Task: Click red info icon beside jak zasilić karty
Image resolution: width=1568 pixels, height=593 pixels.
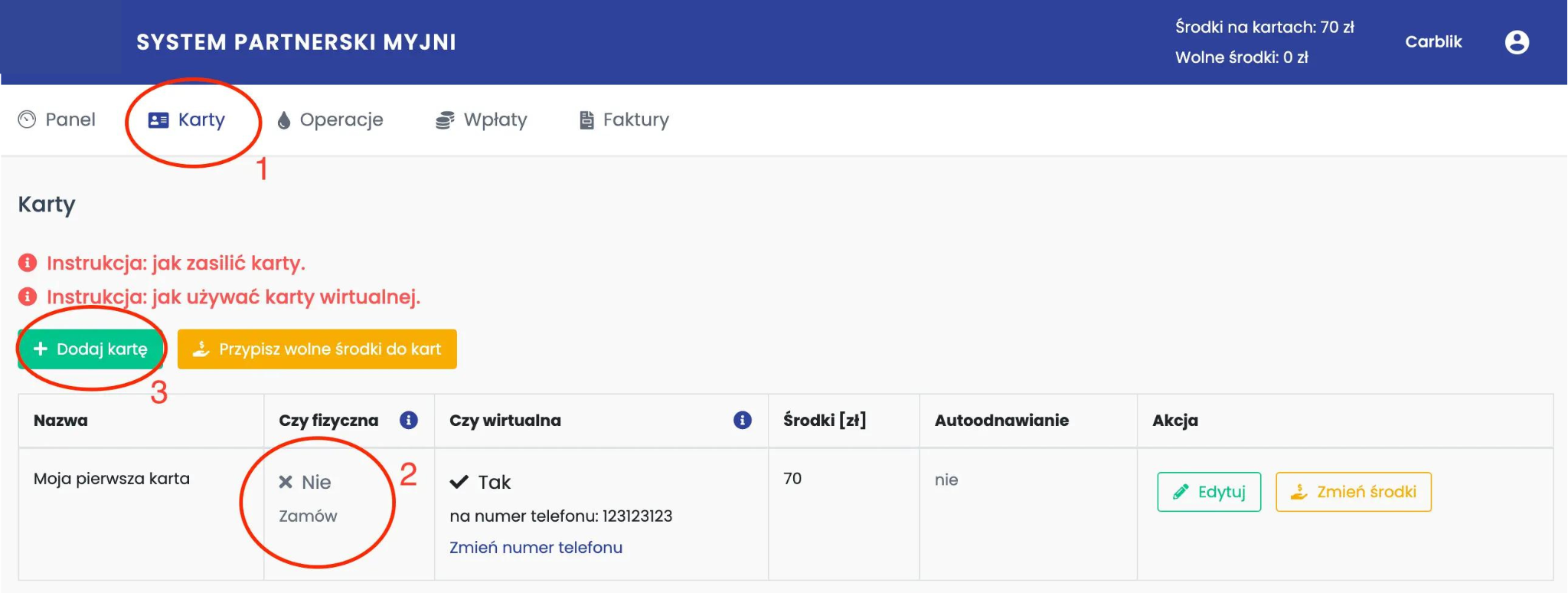Action: tap(28, 263)
